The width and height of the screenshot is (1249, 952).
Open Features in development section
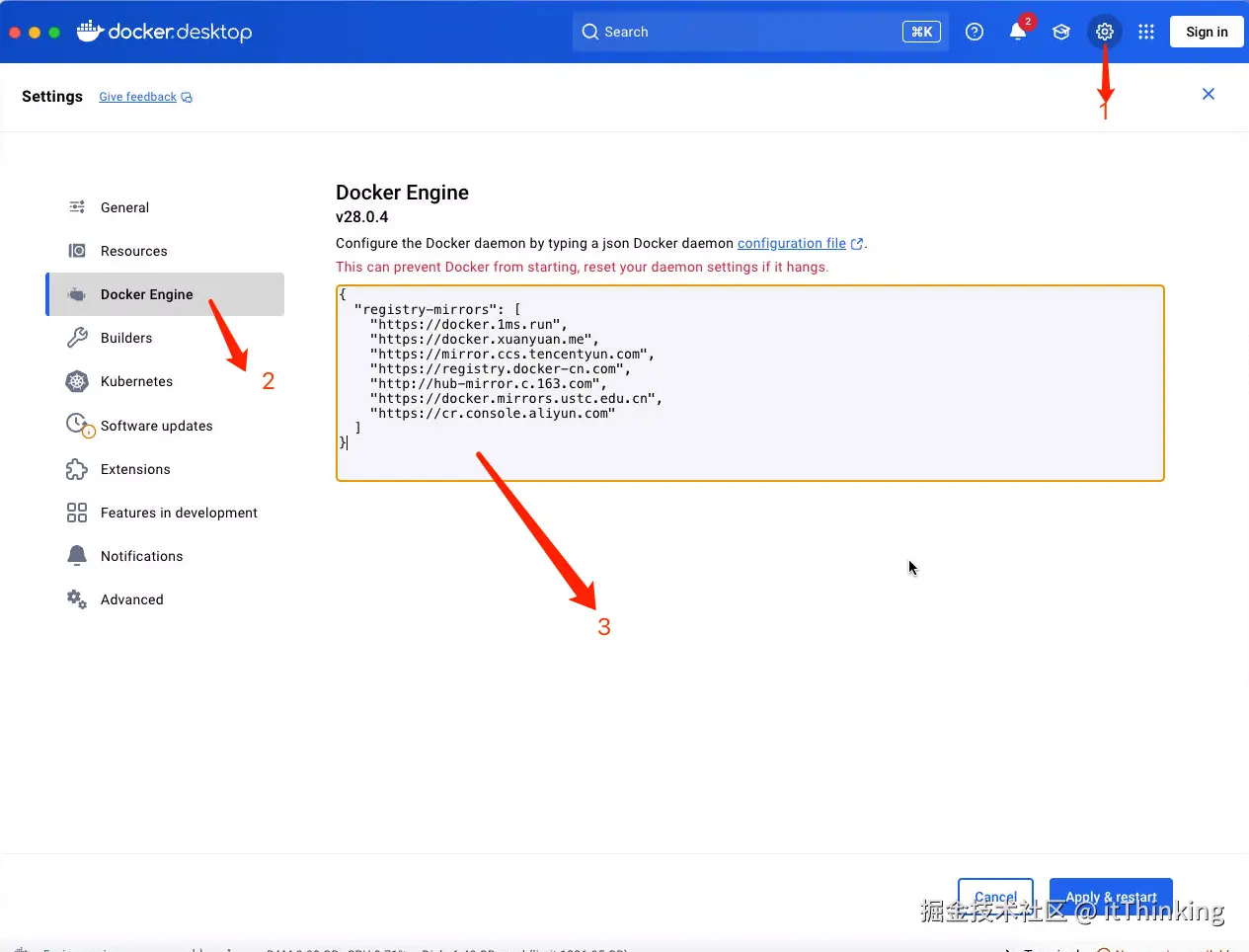(x=165, y=513)
